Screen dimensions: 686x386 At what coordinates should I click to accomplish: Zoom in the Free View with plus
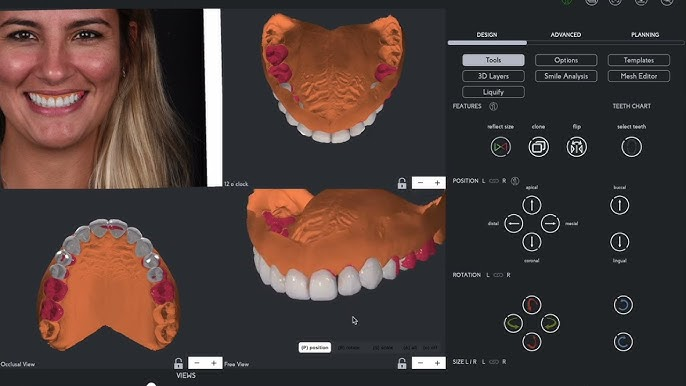coord(437,363)
